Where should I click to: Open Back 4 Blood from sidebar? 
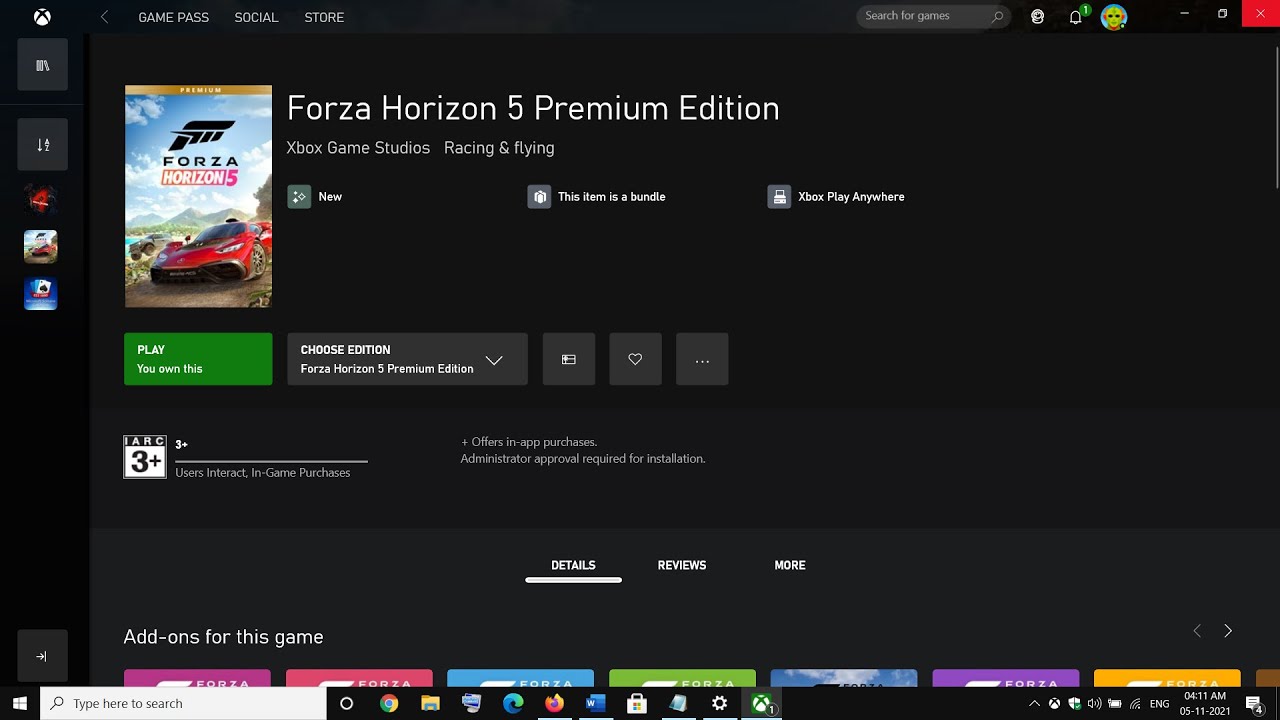coord(41,199)
